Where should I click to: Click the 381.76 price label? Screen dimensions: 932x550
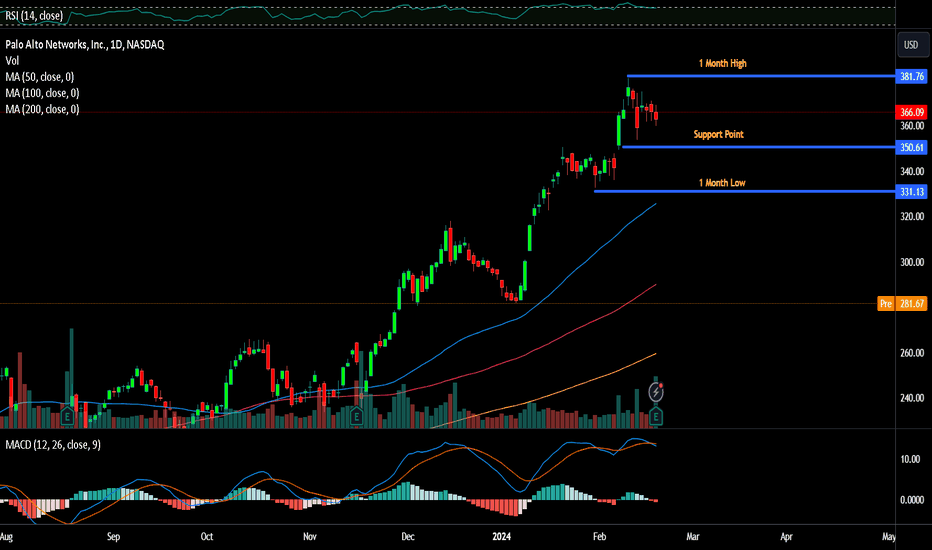[x=911, y=76]
